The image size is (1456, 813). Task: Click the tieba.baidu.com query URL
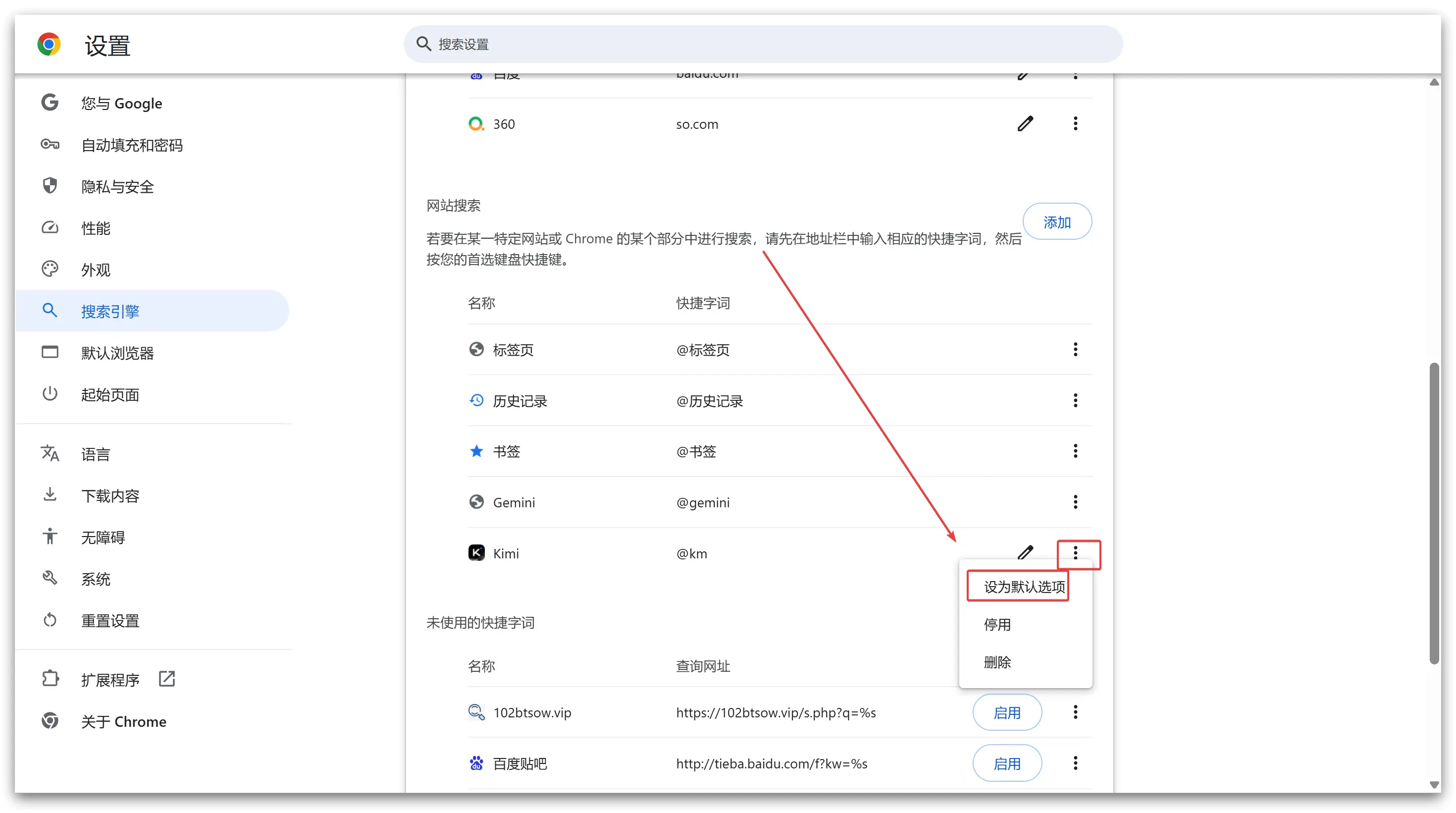point(772,764)
